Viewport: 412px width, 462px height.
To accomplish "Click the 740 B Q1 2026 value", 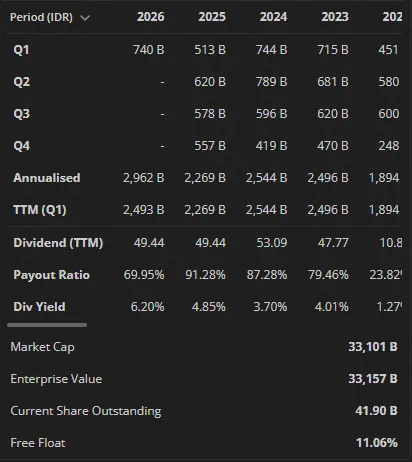I will click(x=149, y=50).
